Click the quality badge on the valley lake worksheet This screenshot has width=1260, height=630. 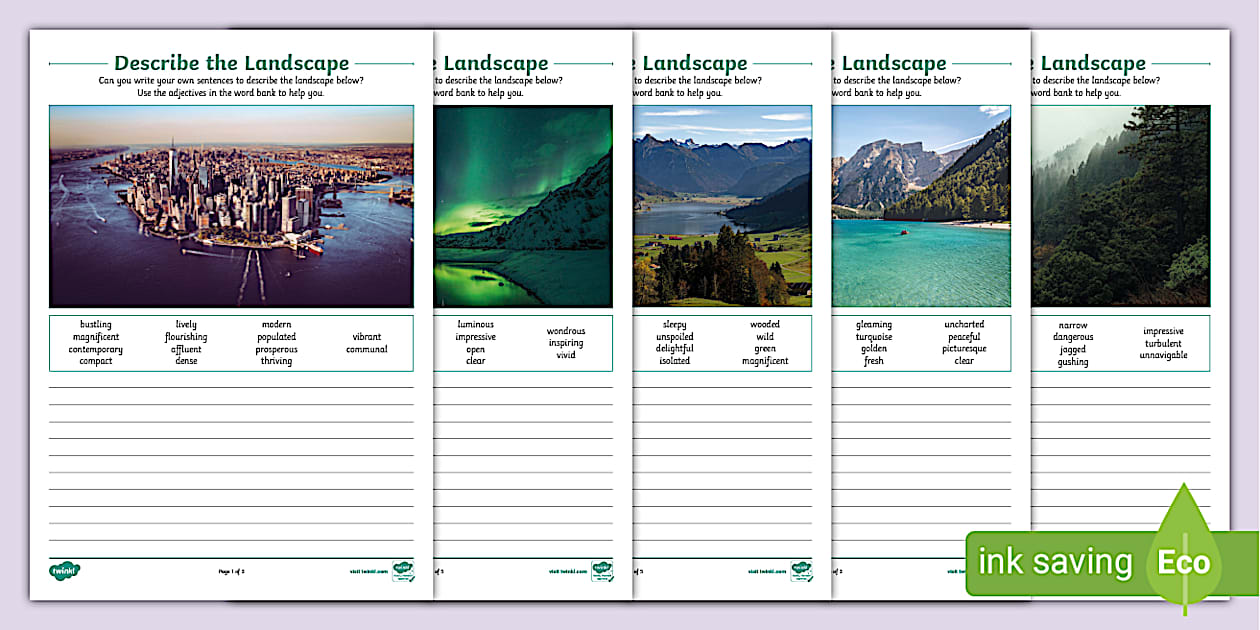(x=800, y=571)
